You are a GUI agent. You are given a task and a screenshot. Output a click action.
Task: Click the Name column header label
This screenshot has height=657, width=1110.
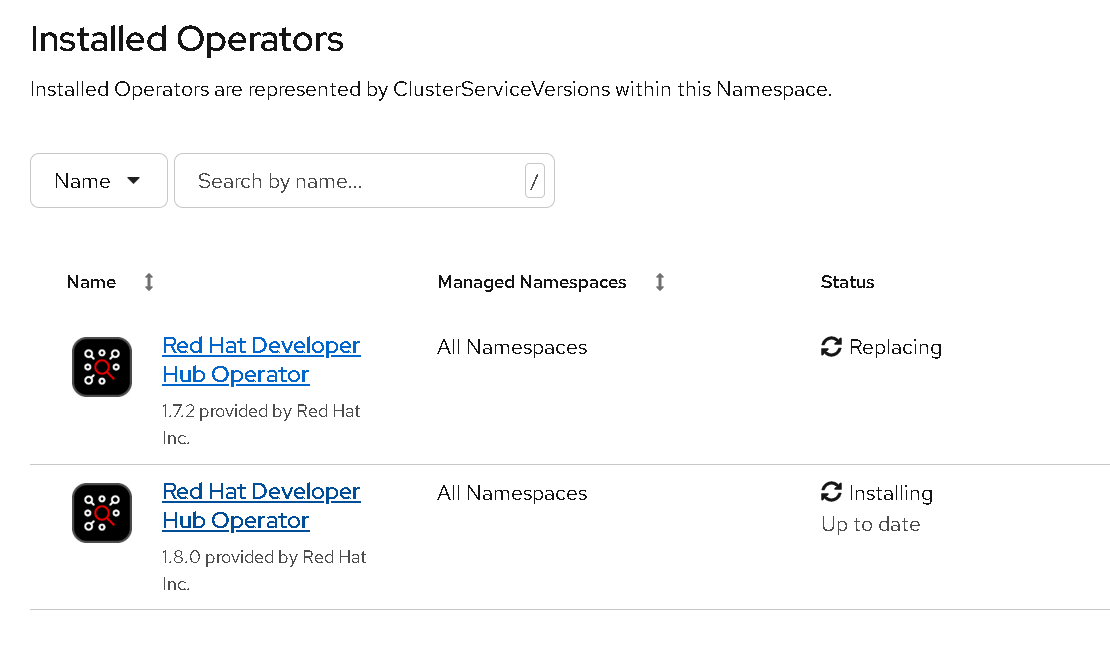point(91,282)
